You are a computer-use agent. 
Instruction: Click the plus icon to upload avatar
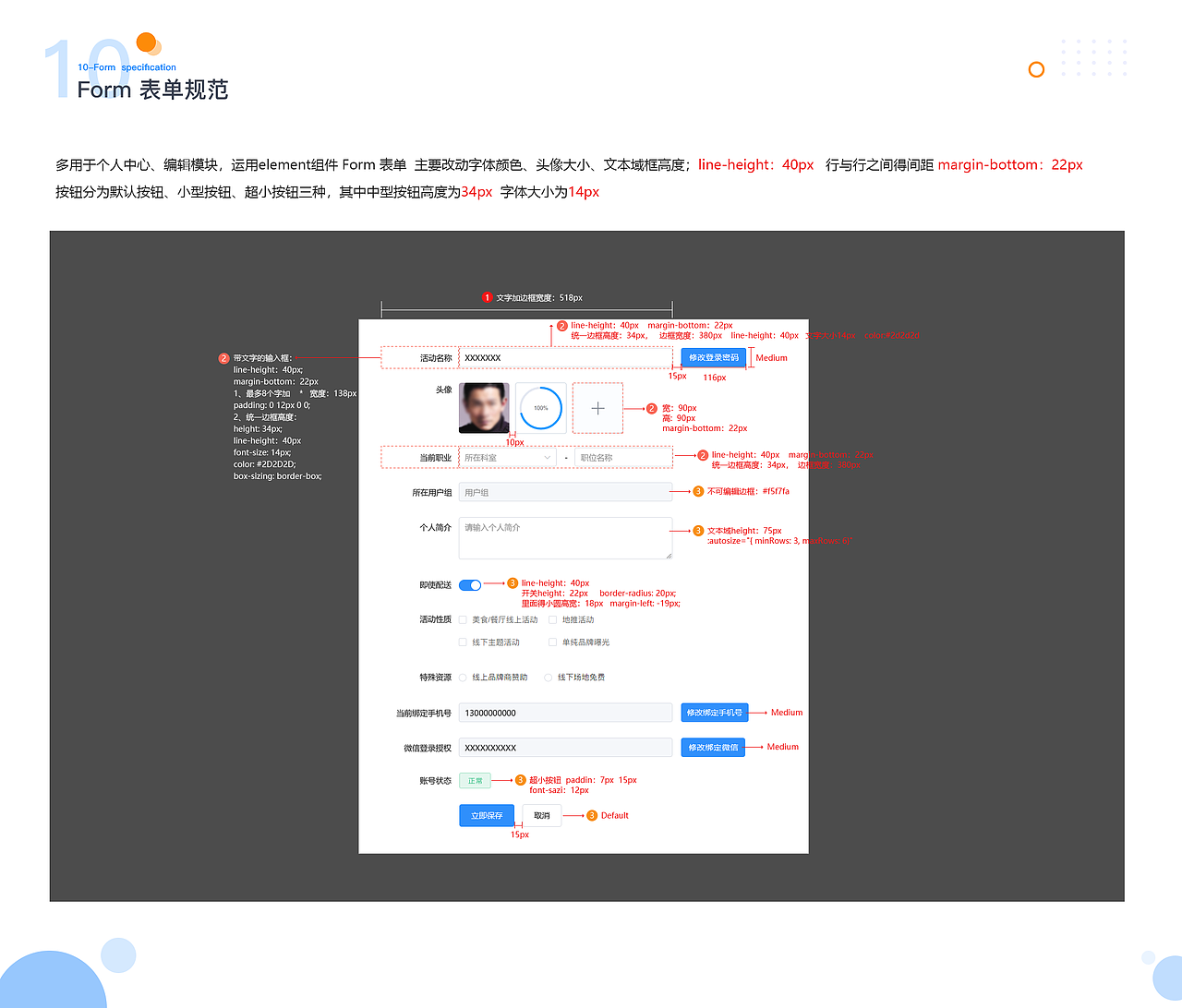coord(597,408)
